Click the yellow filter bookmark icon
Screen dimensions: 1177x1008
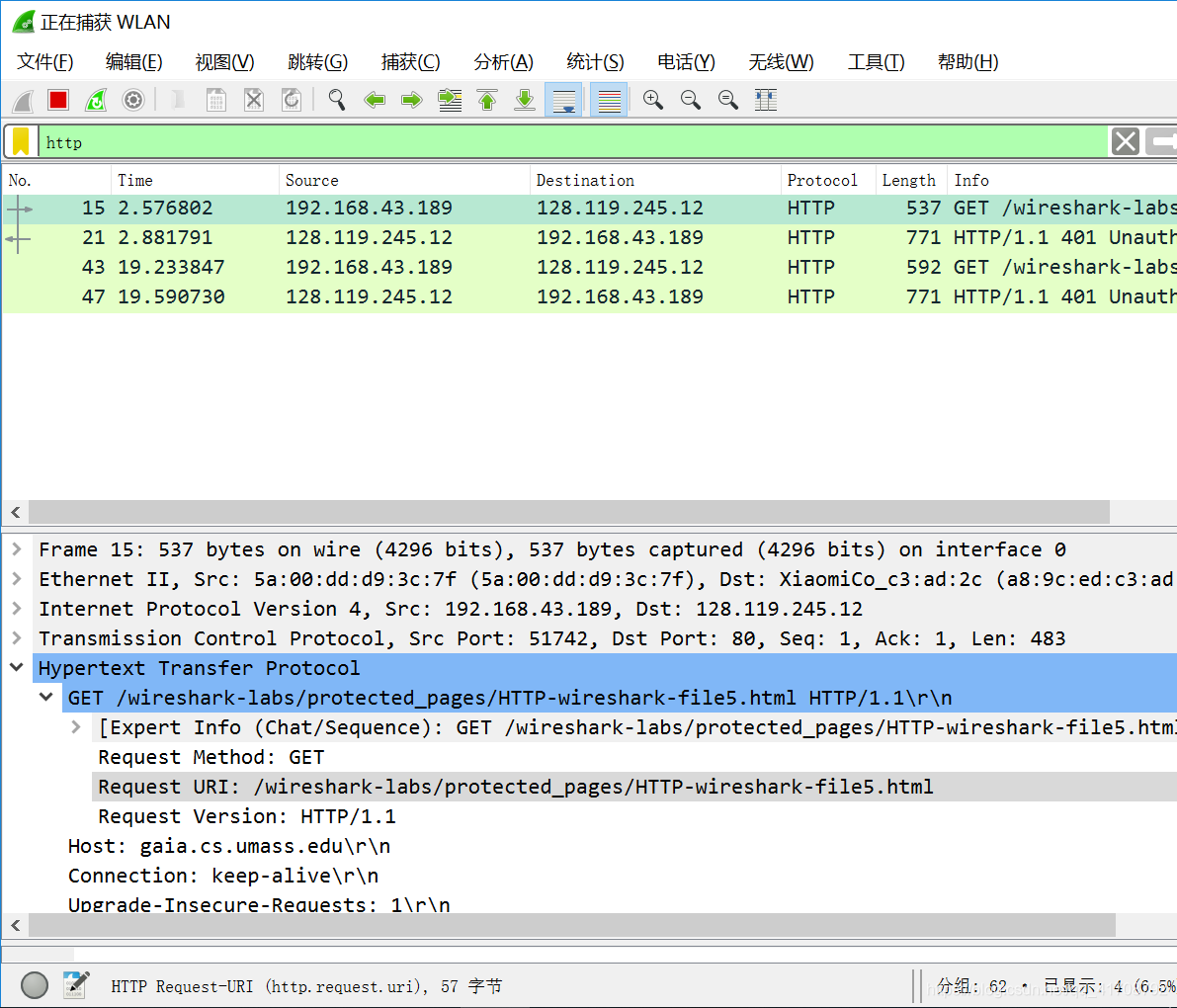[x=21, y=142]
